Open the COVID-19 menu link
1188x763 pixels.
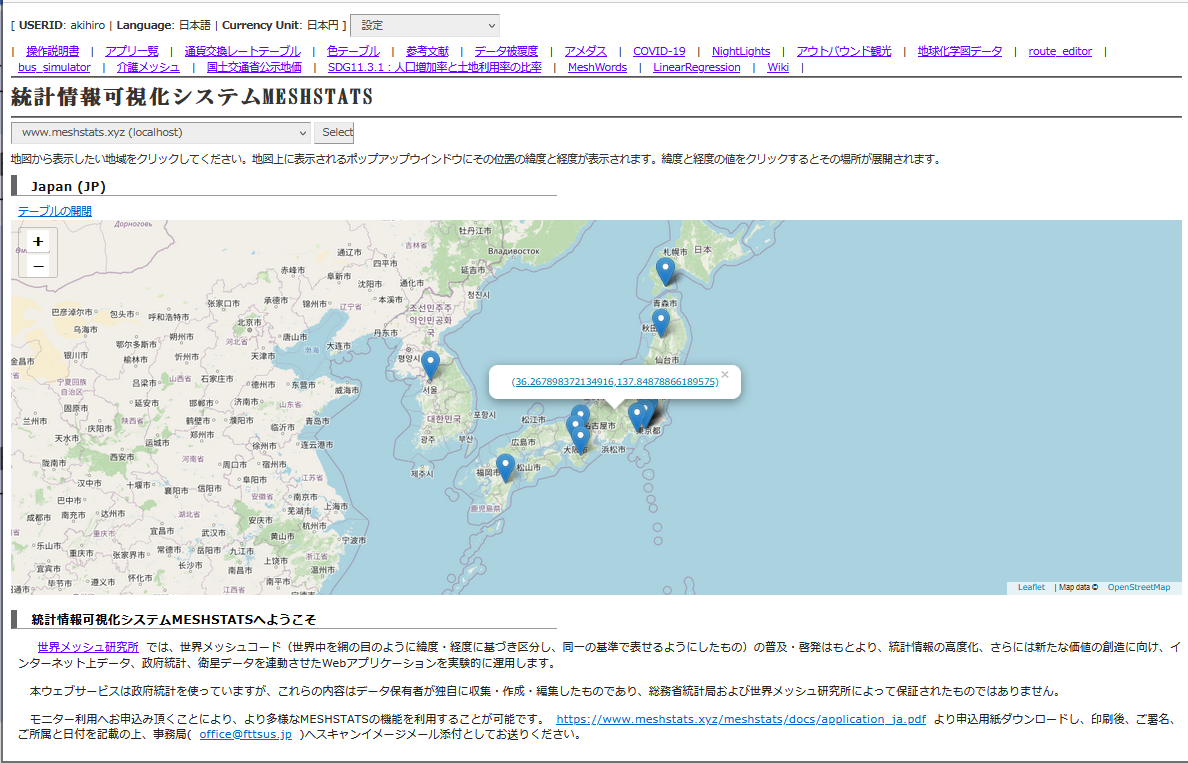coord(659,51)
